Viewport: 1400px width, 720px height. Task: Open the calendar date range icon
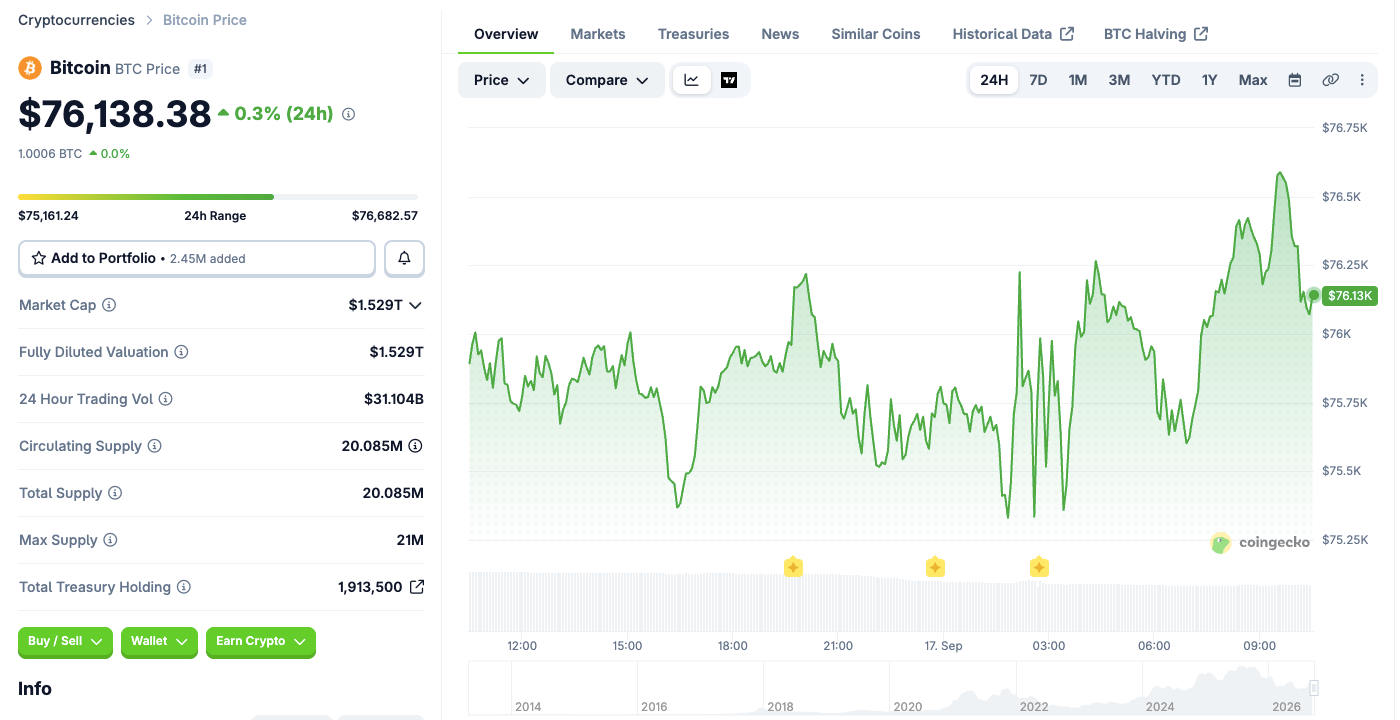point(1295,80)
